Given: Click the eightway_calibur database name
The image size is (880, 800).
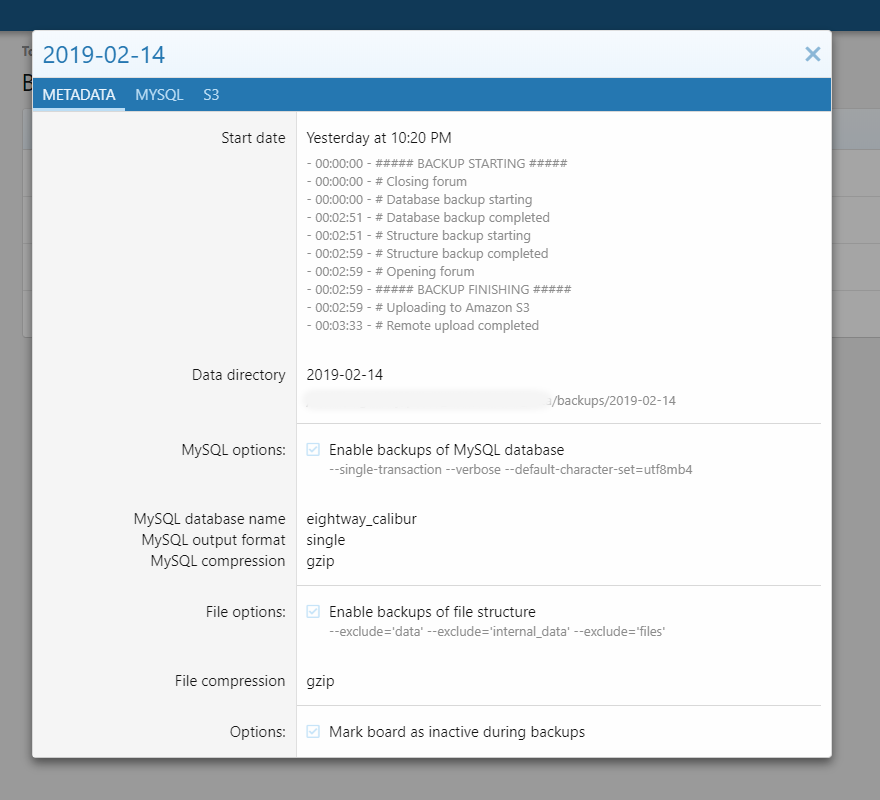Looking at the screenshot, I should point(360,519).
